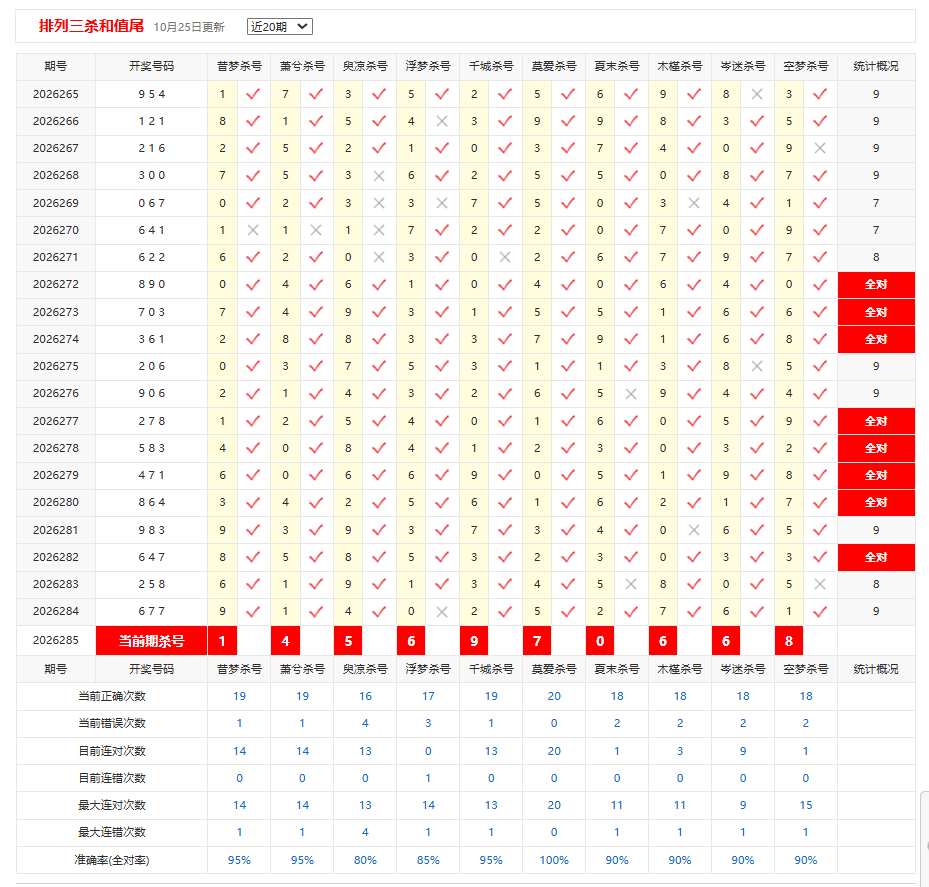929x887 pixels.
Task: Click the X mark for 岑迷杀号 in row 2026275
Action: [x=757, y=366]
